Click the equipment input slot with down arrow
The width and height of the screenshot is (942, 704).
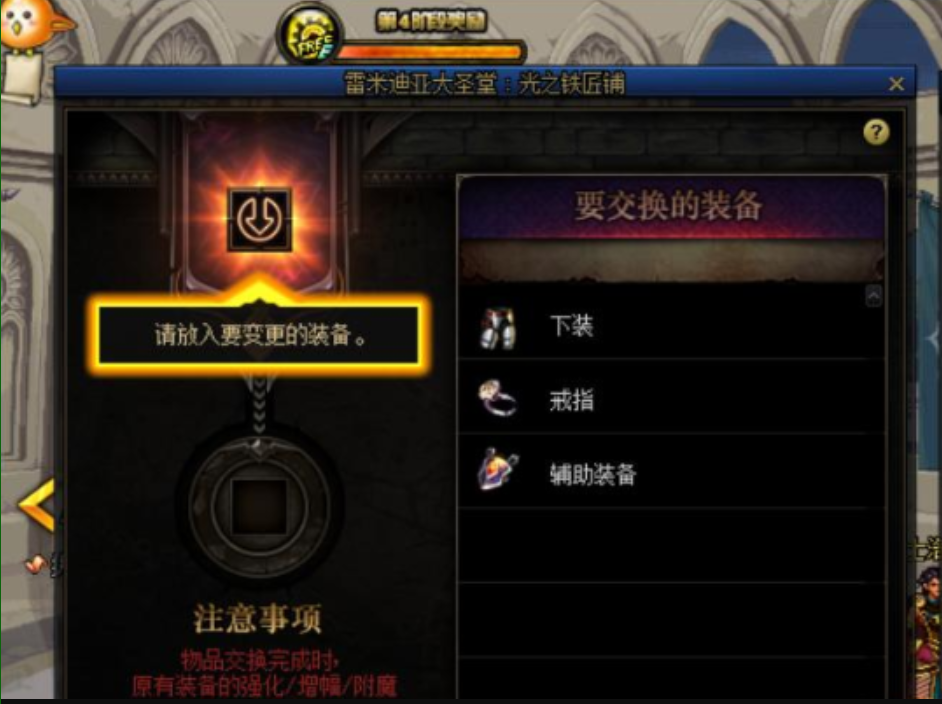pos(260,219)
